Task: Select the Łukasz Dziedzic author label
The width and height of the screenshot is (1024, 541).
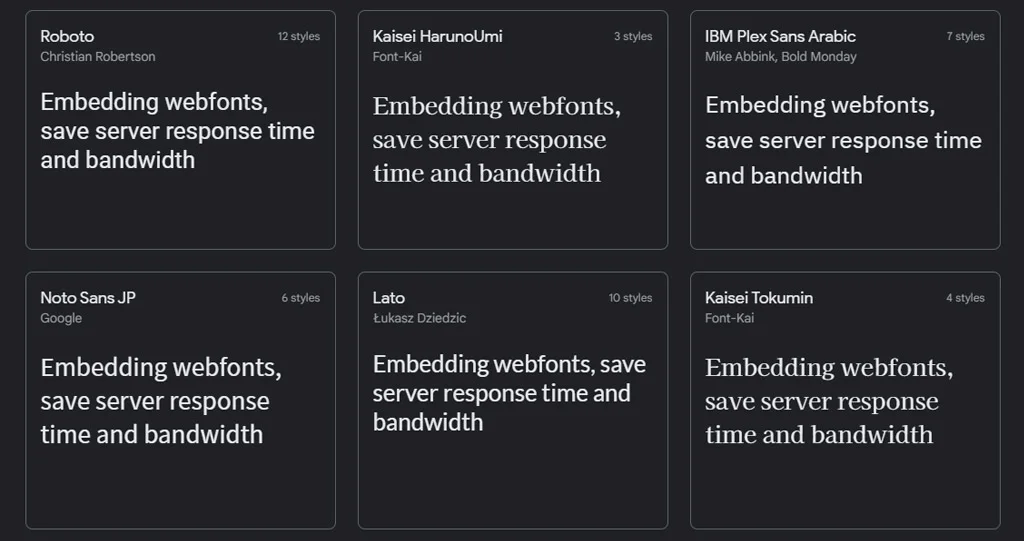Action: tap(419, 318)
